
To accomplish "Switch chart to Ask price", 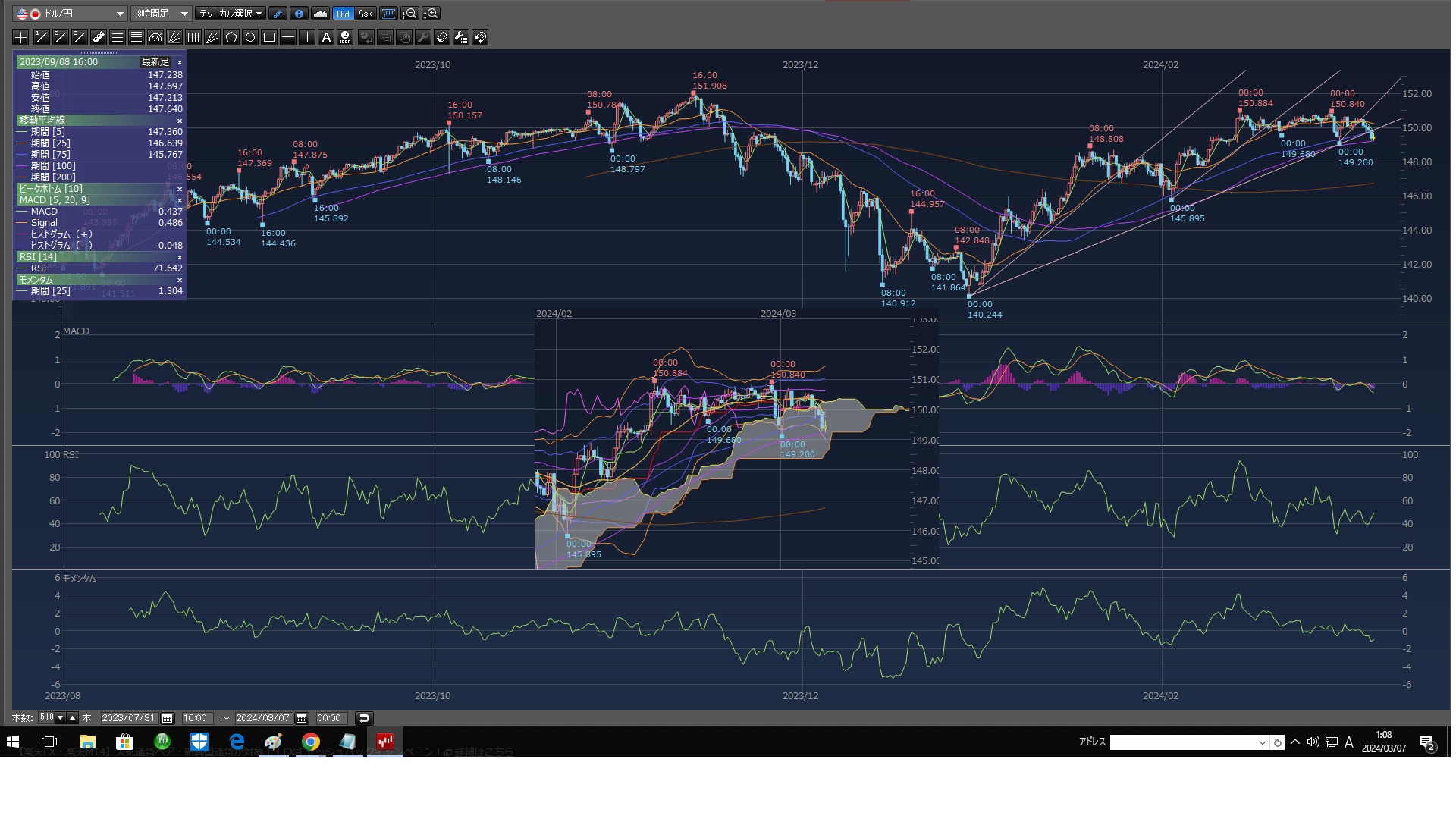I will pyautogui.click(x=365, y=14).
